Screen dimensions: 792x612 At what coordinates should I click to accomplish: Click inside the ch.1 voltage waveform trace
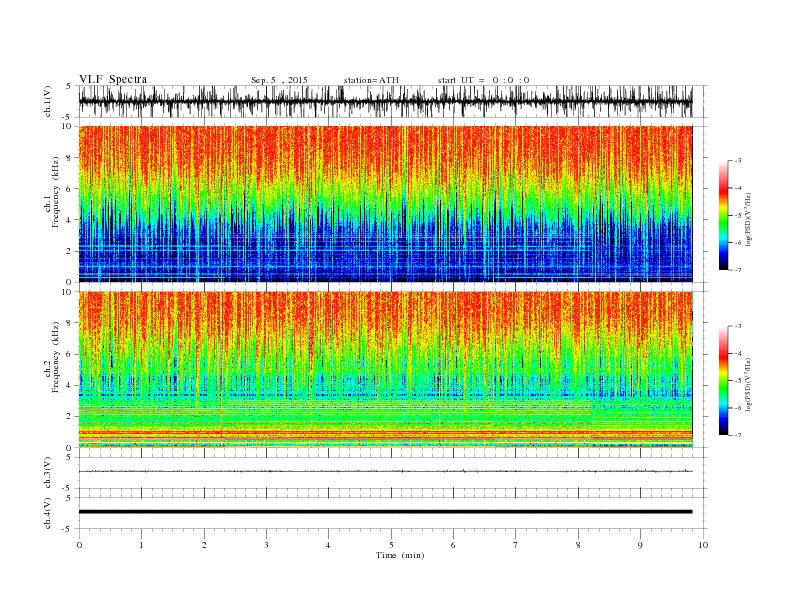tap(385, 101)
